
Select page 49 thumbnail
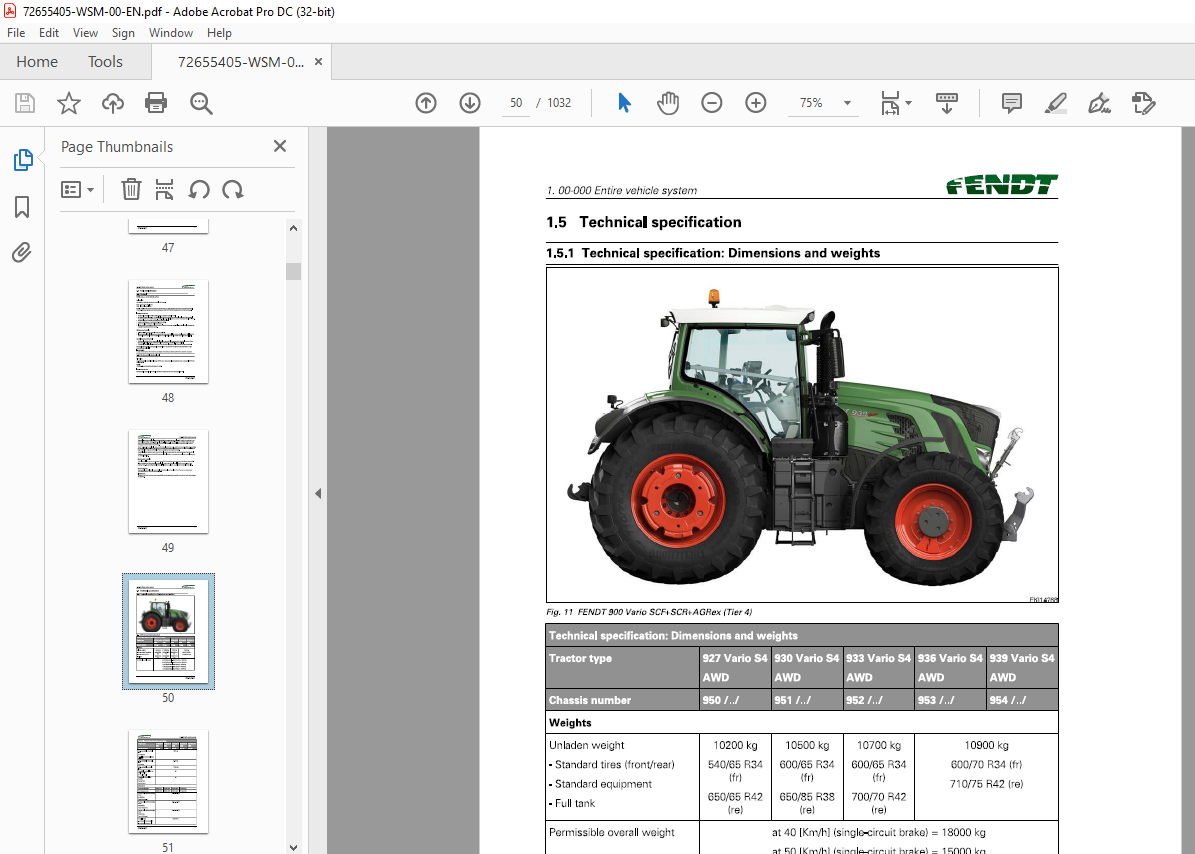pos(168,481)
